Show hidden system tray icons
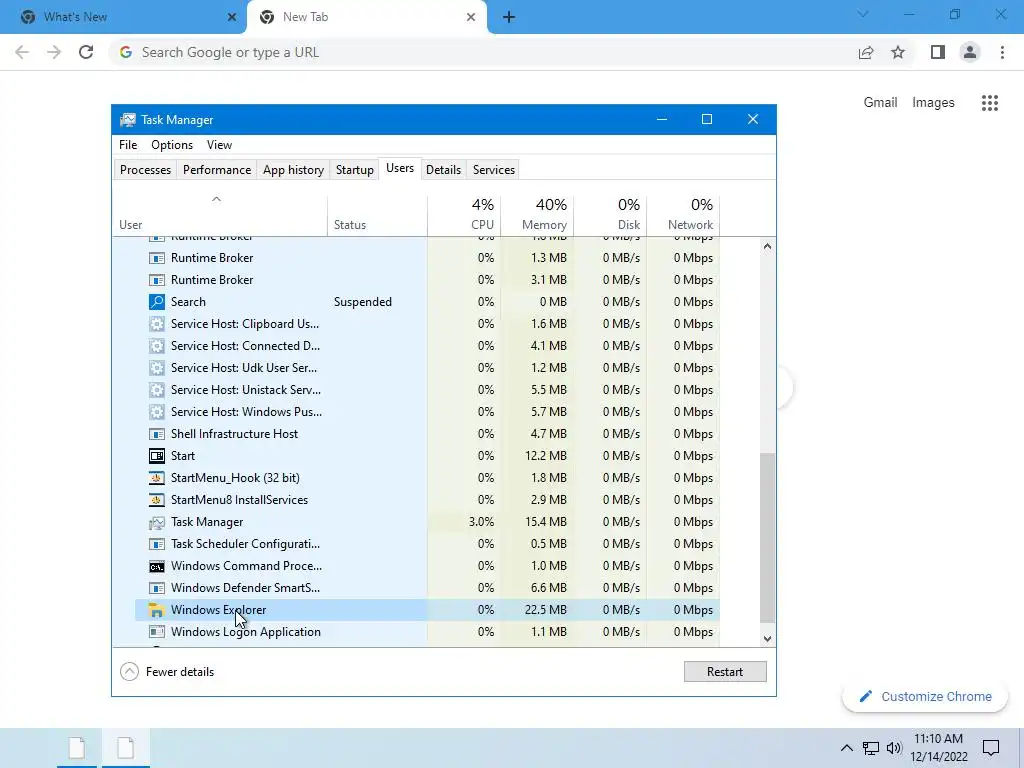Screen dimensions: 1024x768 pos(846,748)
